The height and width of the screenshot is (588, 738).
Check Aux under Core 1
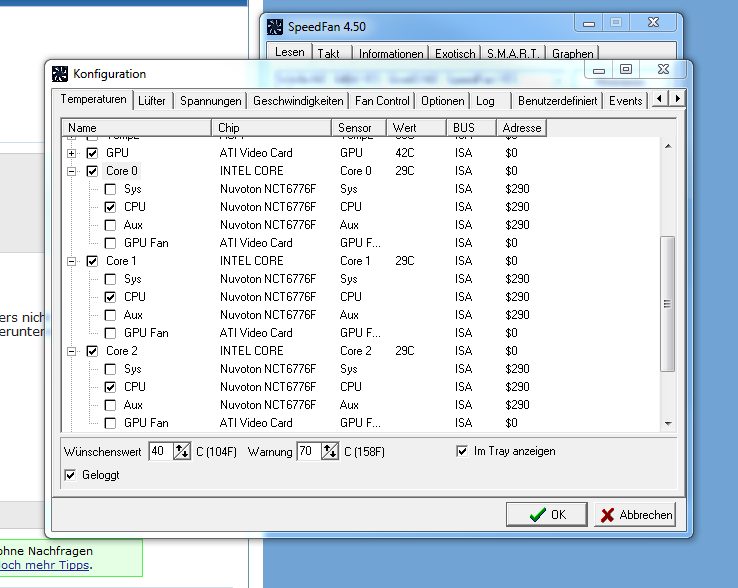point(110,315)
